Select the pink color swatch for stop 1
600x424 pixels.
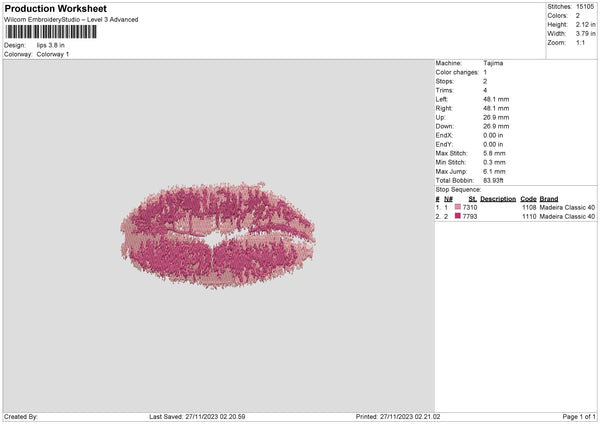(458, 207)
